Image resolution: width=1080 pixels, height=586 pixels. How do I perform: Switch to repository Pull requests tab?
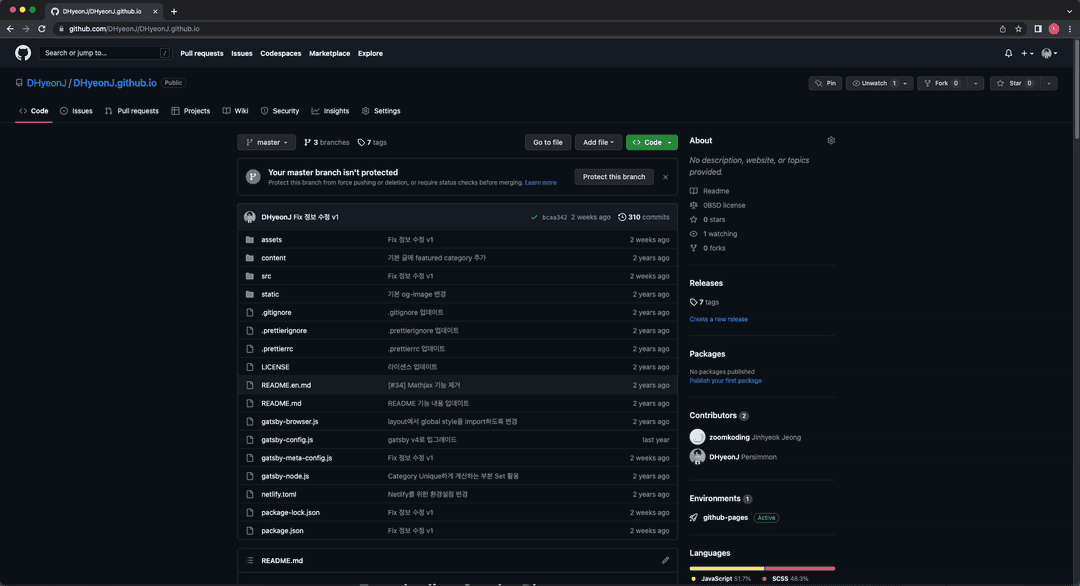(132, 111)
